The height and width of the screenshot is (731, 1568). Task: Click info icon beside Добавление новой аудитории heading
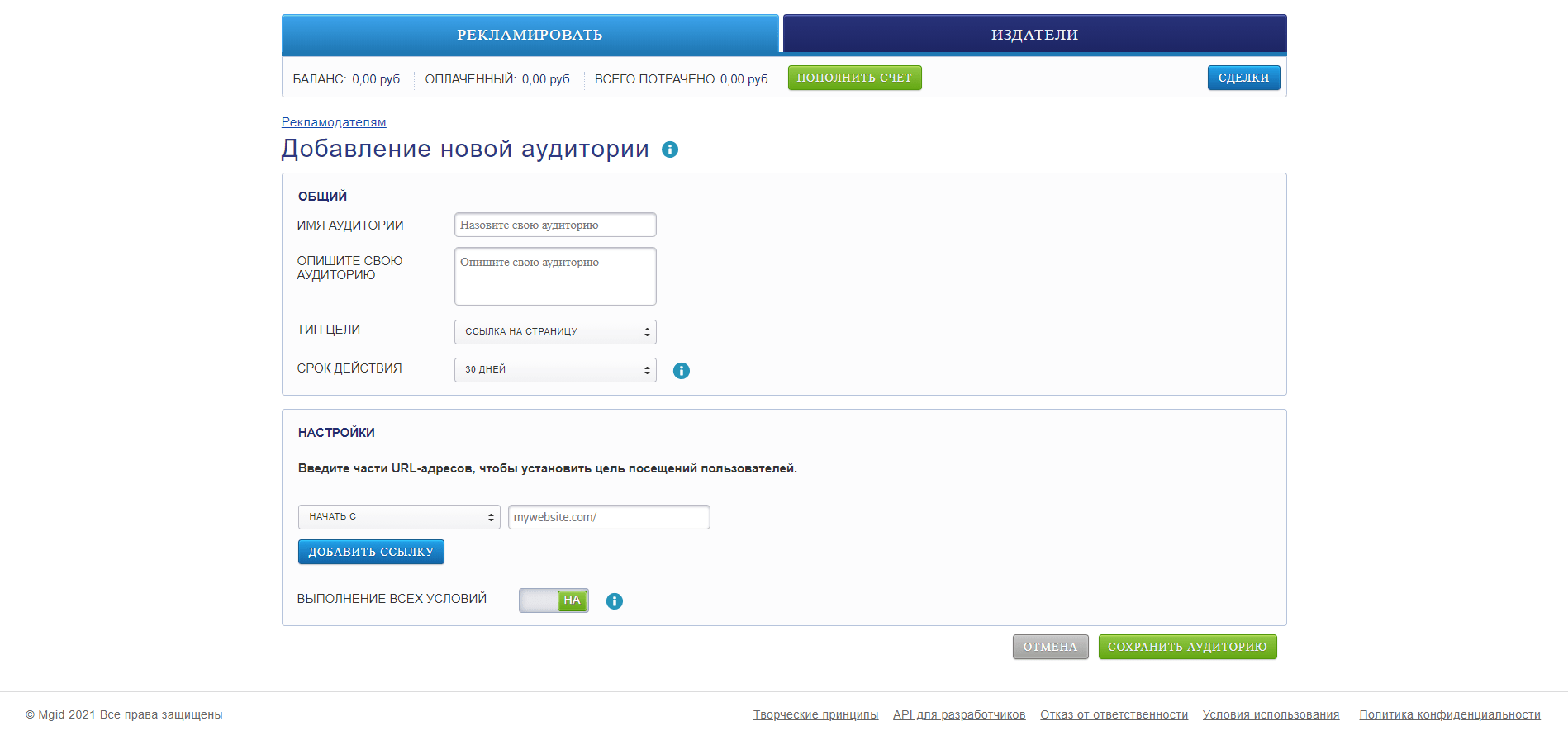[670, 150]
